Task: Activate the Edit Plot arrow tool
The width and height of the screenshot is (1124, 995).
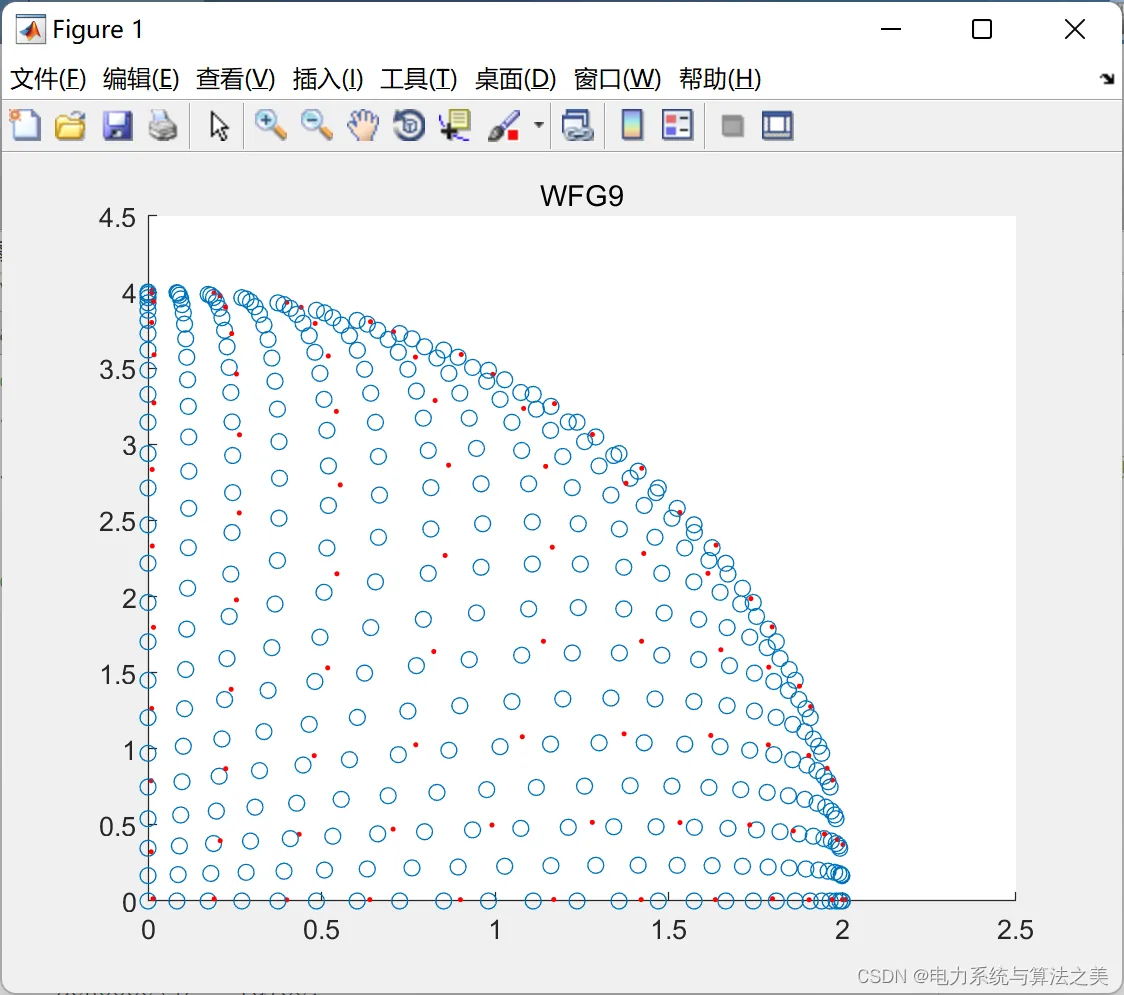Action: coord(219,126)
